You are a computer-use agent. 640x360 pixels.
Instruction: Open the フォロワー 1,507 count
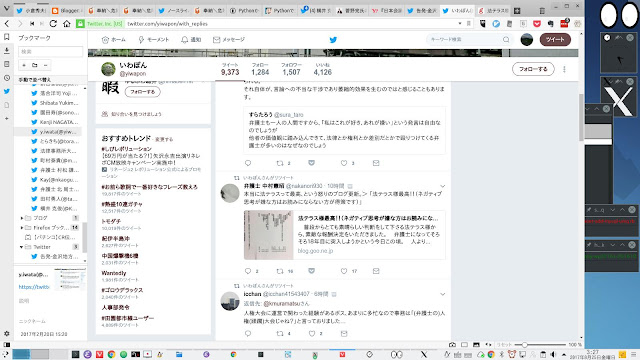291,69
